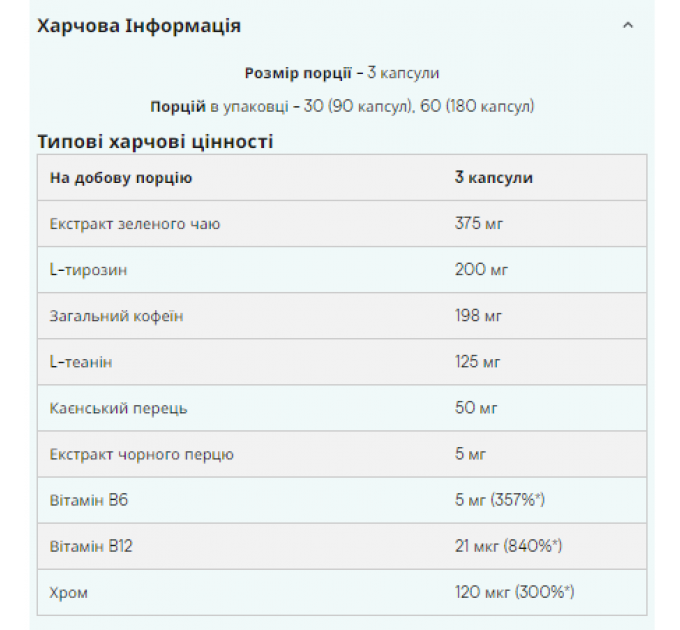The height and width of the screenshot is (630, 680).
Task: Collapse the Харчова Інформація section chevron
Action: 628,25
